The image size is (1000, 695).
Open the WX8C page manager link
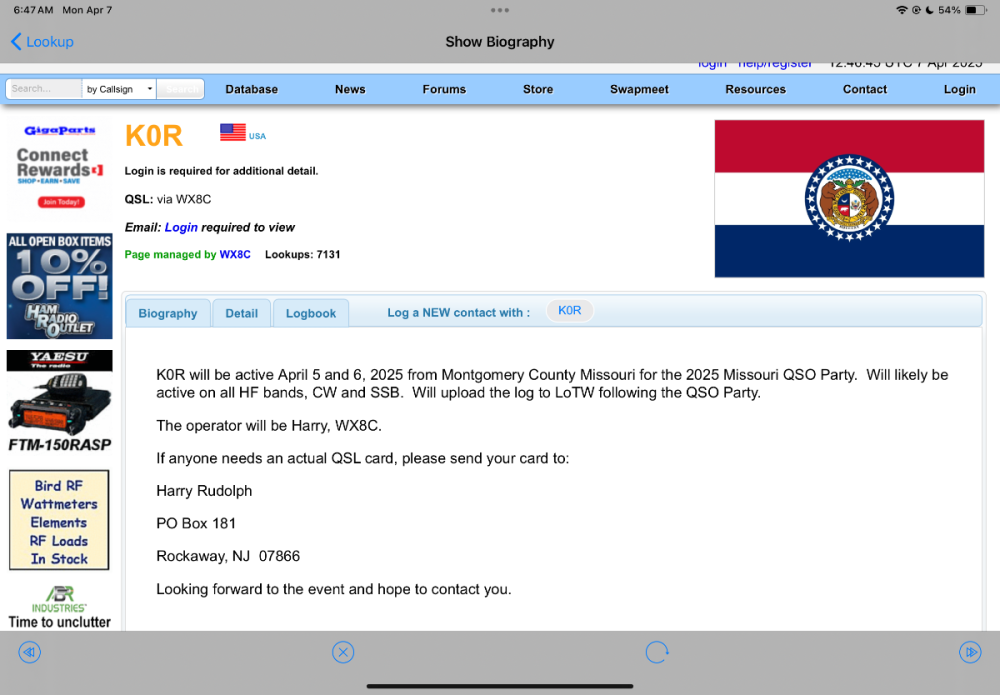point(234,254)
